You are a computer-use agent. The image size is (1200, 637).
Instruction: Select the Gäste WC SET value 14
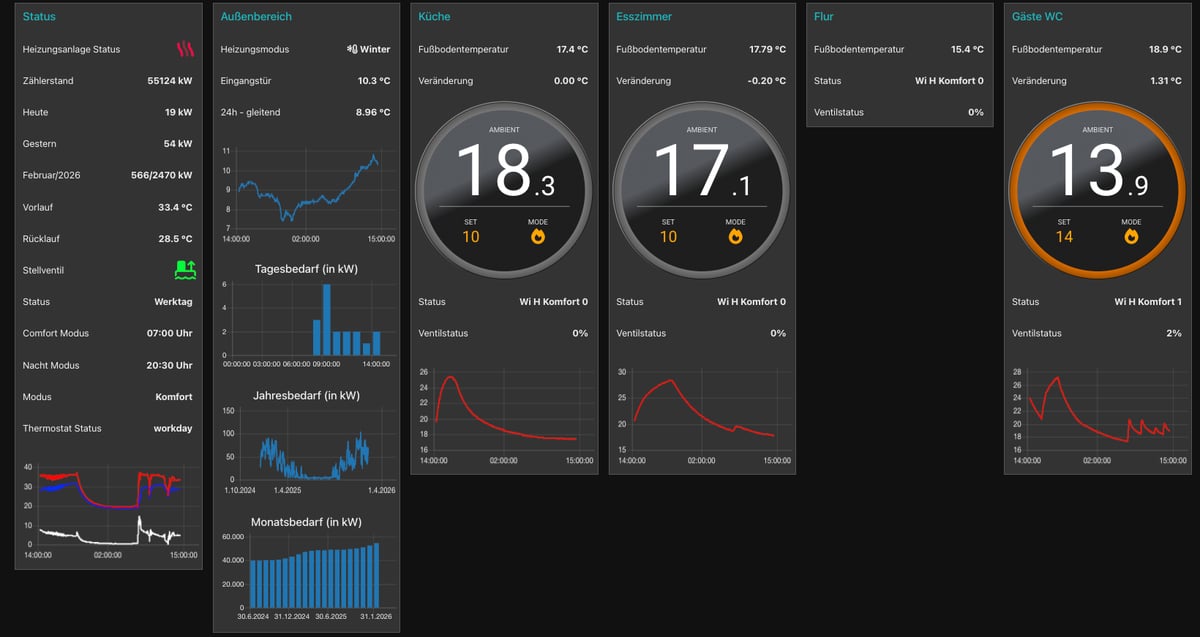[x=1064, y=237]
